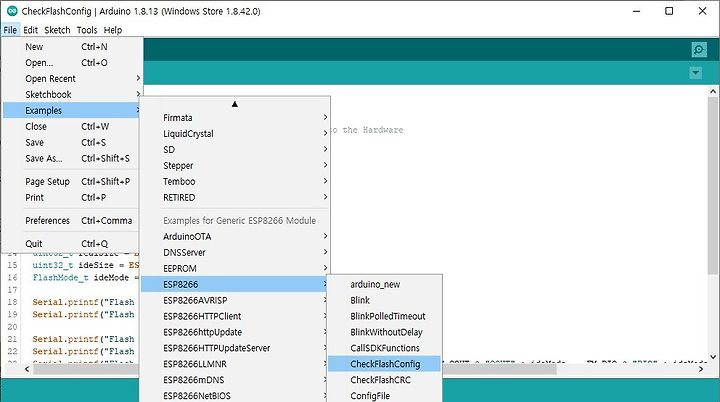
Task: Choose Save As... from the File menu
Action: coord(72,158)
